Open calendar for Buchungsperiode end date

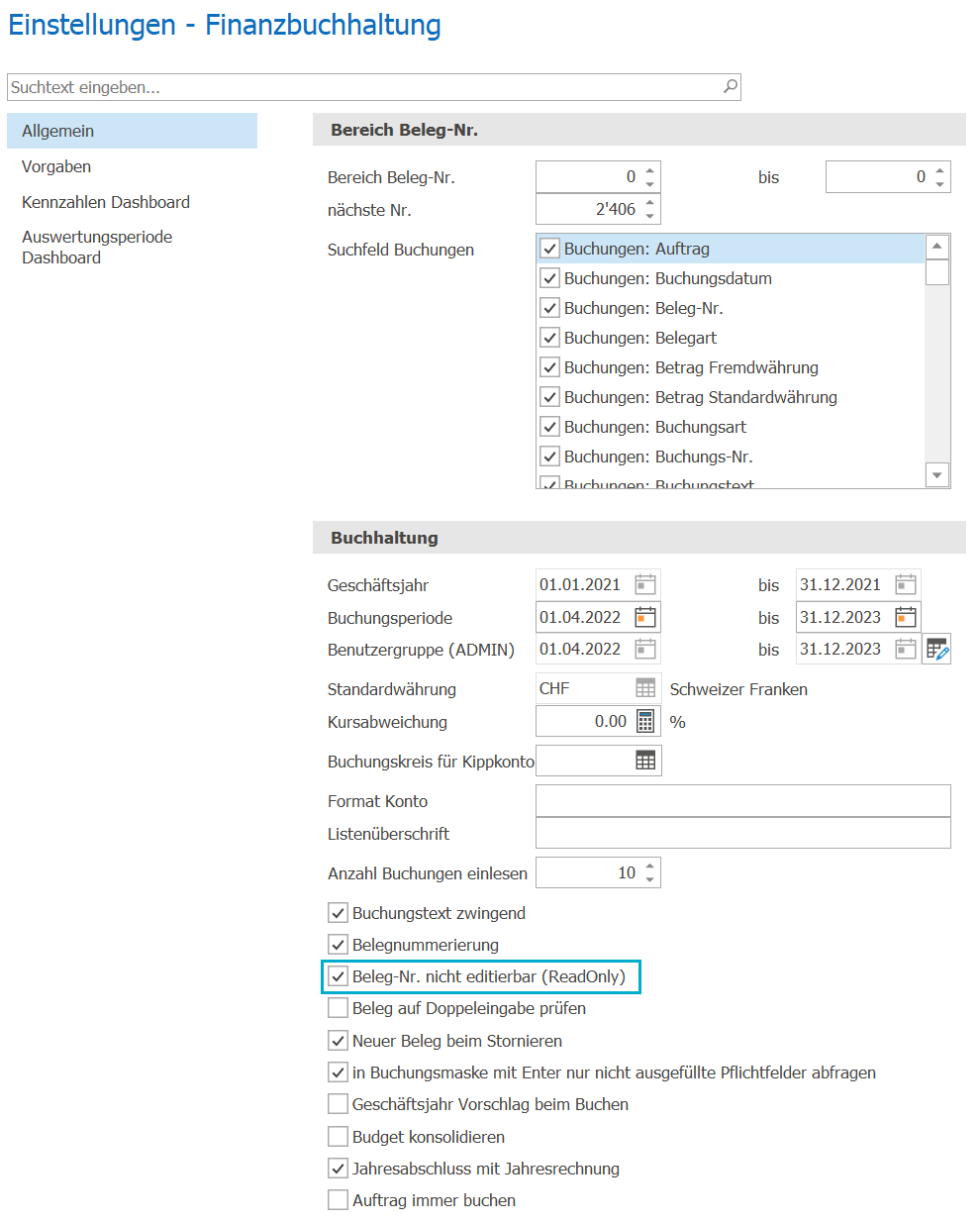906,617
